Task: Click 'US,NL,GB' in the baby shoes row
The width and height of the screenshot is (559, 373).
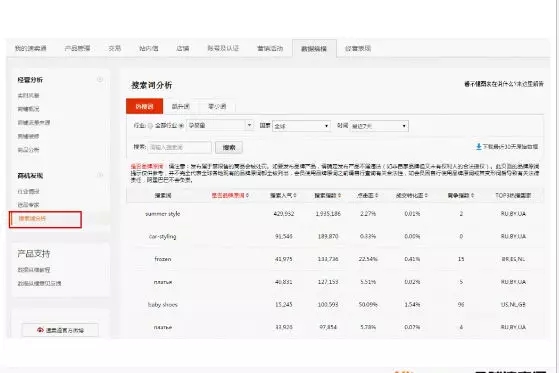Action: [x=513, y=305]
